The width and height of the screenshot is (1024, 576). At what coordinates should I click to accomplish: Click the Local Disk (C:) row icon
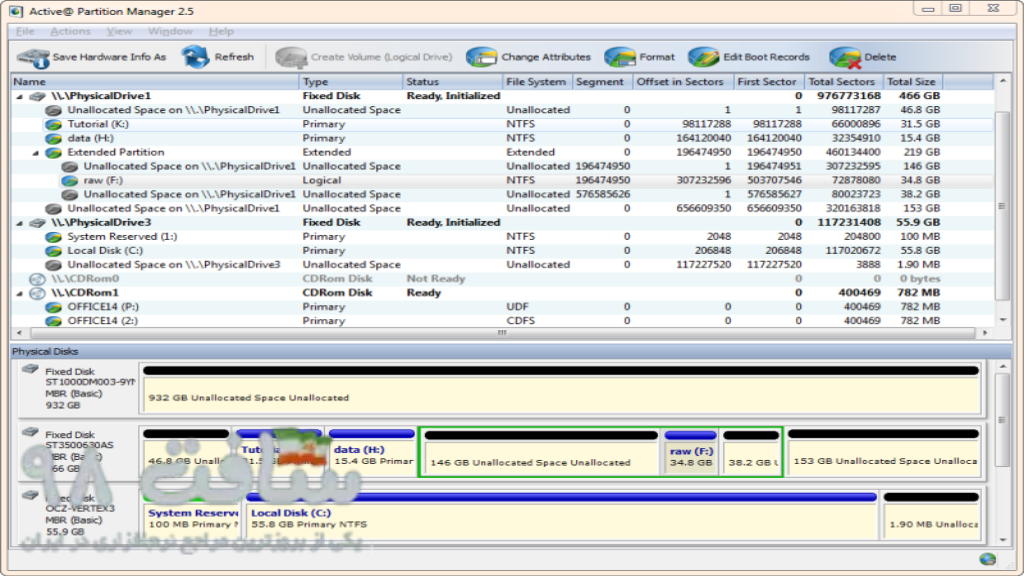(54, 251)
